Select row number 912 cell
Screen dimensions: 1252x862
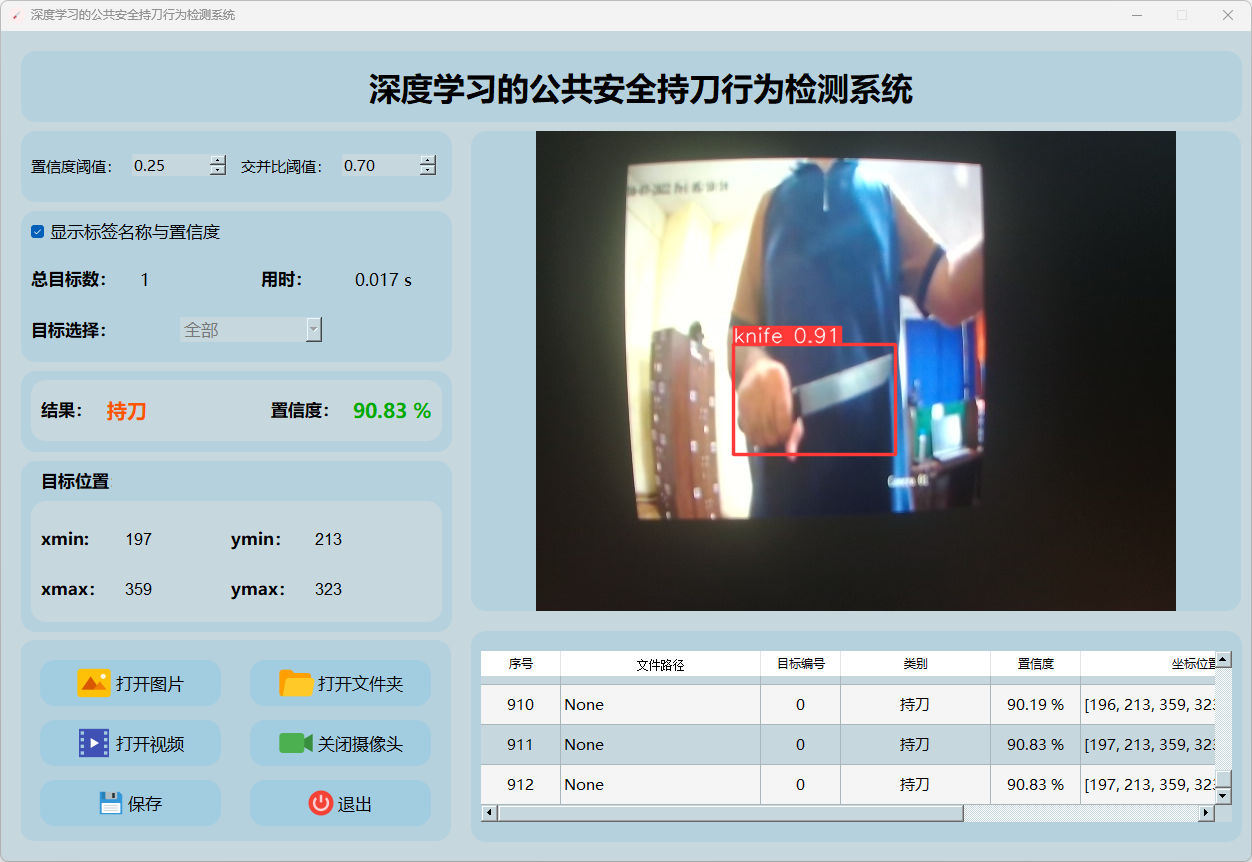coord(520,785)
